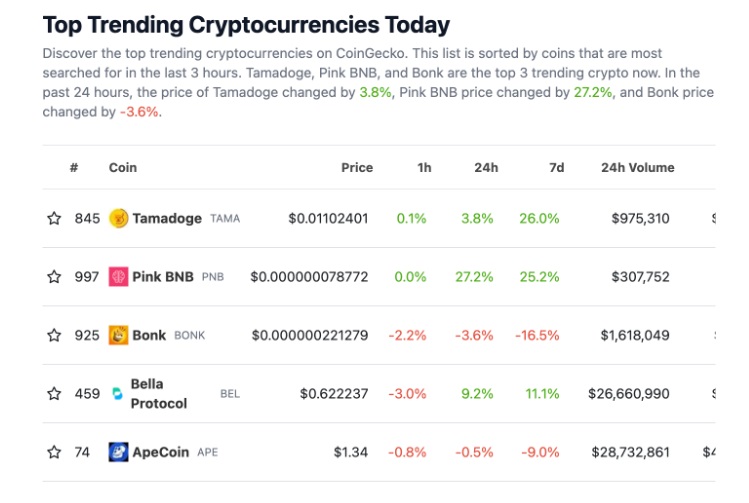
Task: Click the ApeCoin name link
Action: point(161,452)
